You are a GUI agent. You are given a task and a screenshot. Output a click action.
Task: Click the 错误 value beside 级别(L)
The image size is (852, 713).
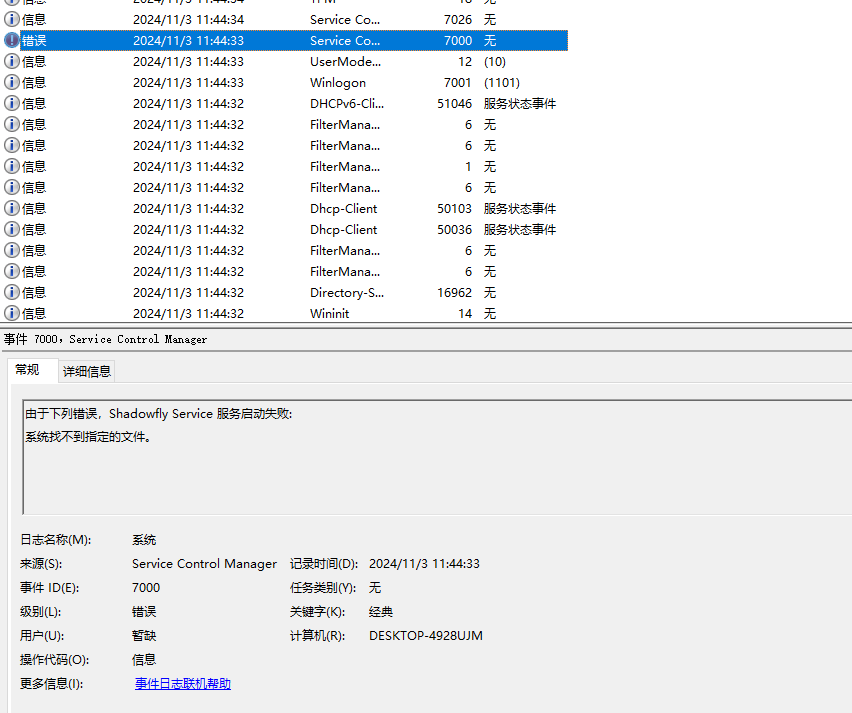click(x=144, y=611)
